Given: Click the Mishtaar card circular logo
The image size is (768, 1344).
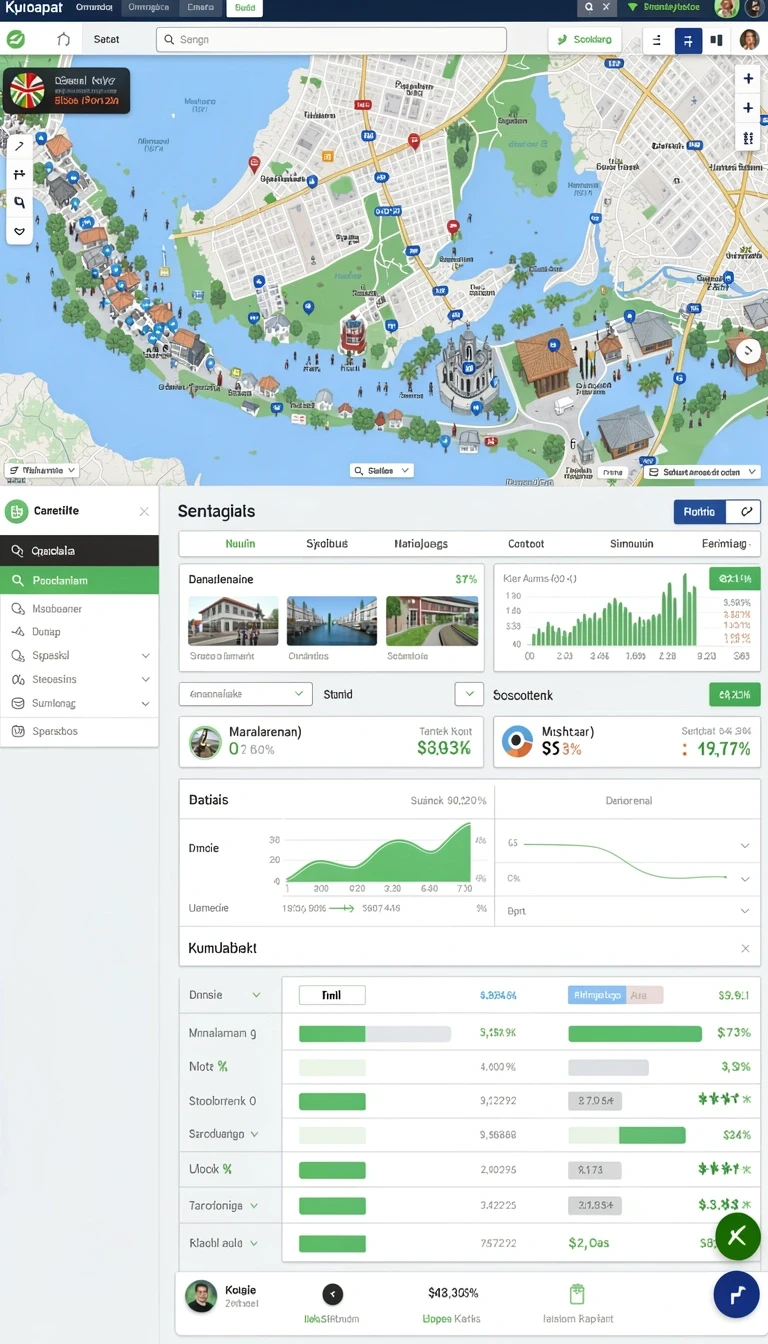Looking at the screenshot, I should (517, 742).
